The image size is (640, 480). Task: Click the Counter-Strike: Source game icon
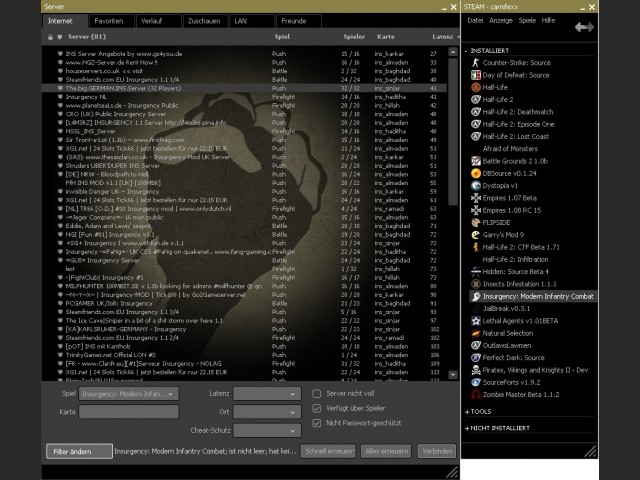click(x=476, y=62)
